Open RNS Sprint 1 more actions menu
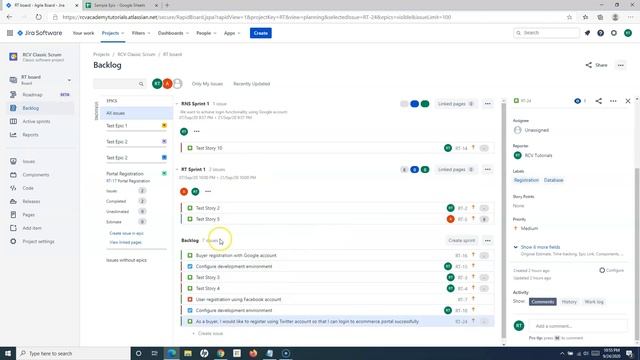 487,104
